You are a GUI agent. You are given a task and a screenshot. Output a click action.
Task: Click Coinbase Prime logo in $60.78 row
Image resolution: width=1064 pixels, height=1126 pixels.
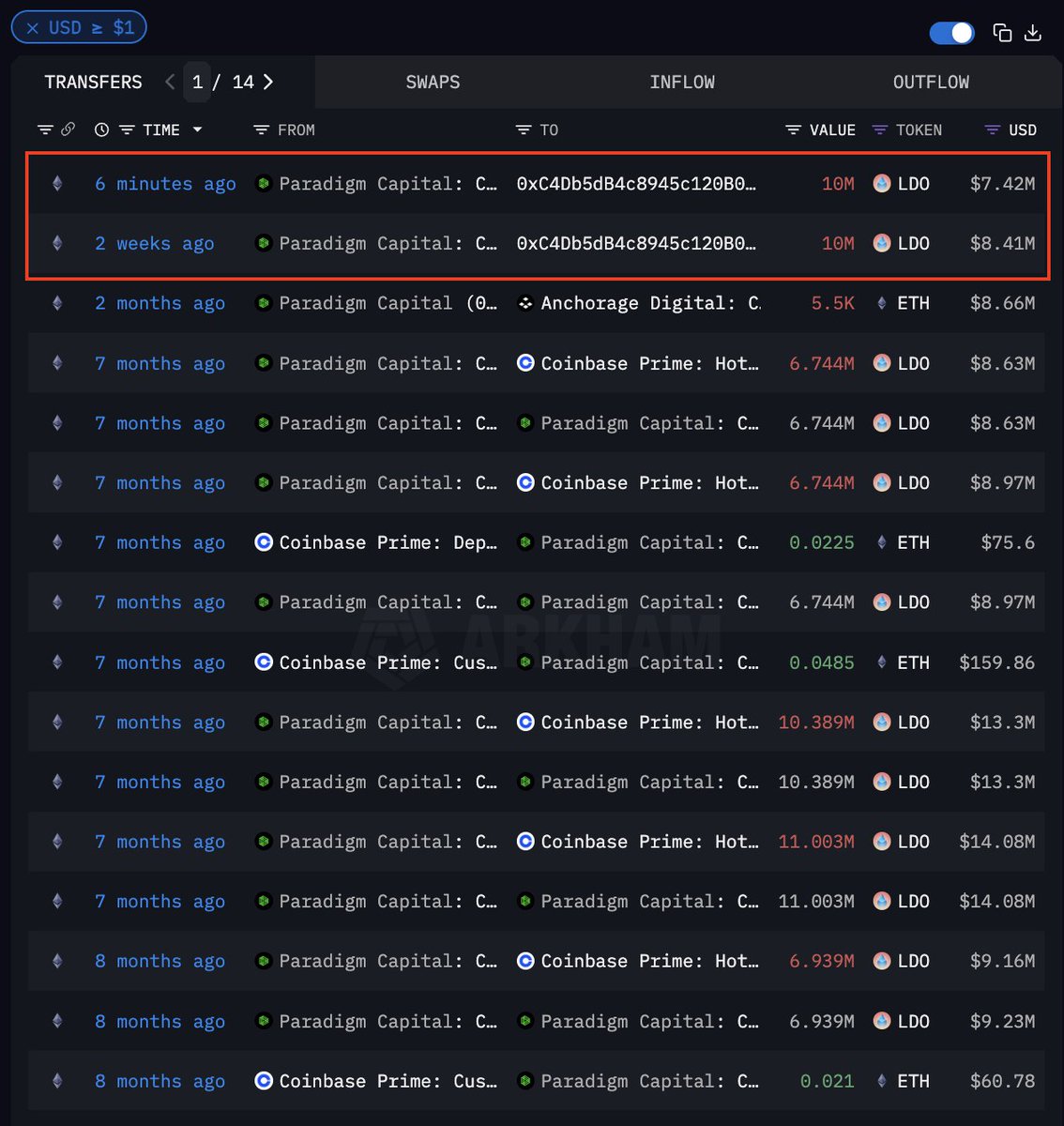click(x=264, y=1081)
